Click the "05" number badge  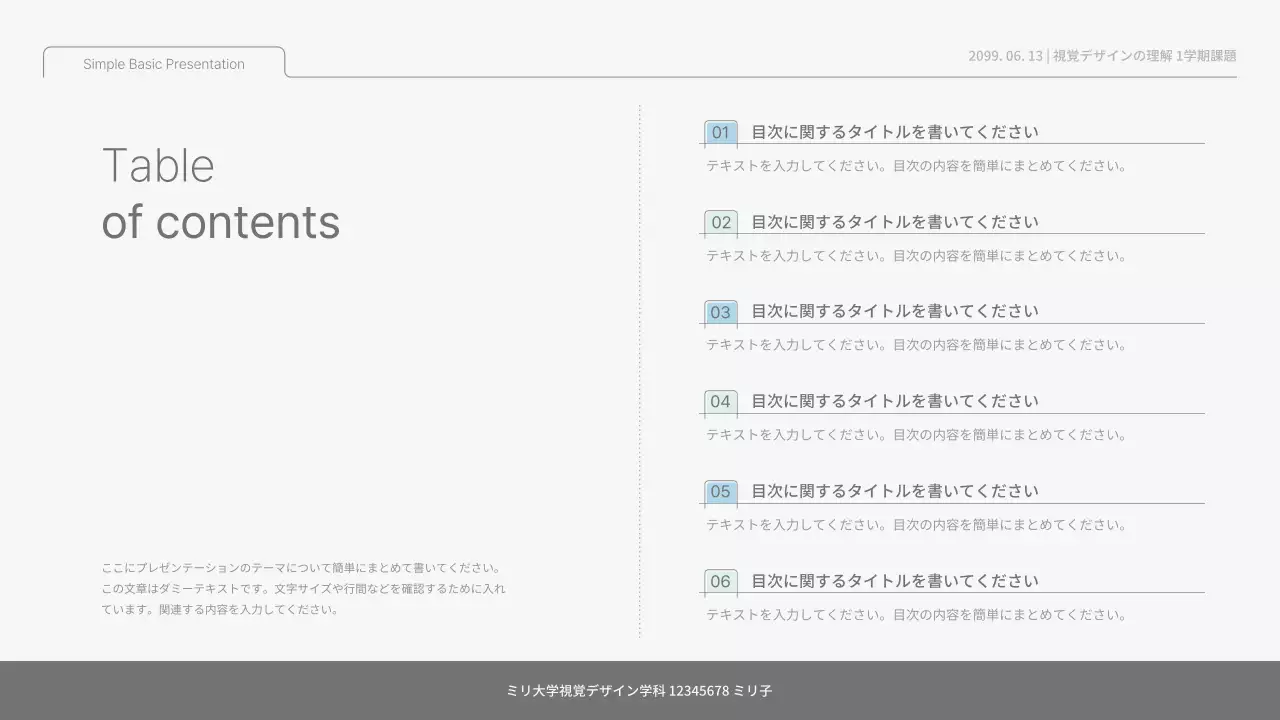(720, 491)
